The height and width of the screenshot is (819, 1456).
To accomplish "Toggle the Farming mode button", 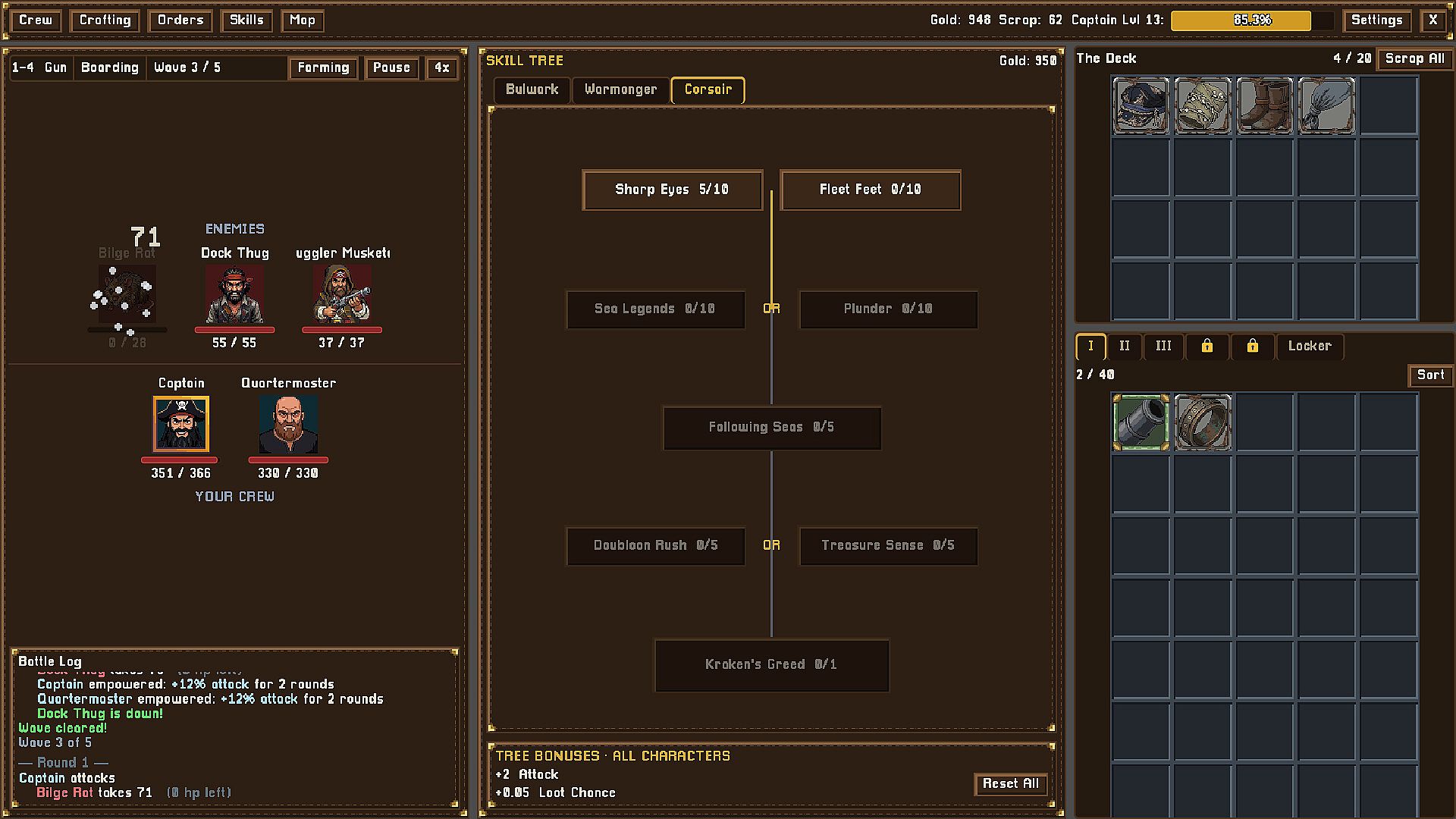I will coord(323,67).
